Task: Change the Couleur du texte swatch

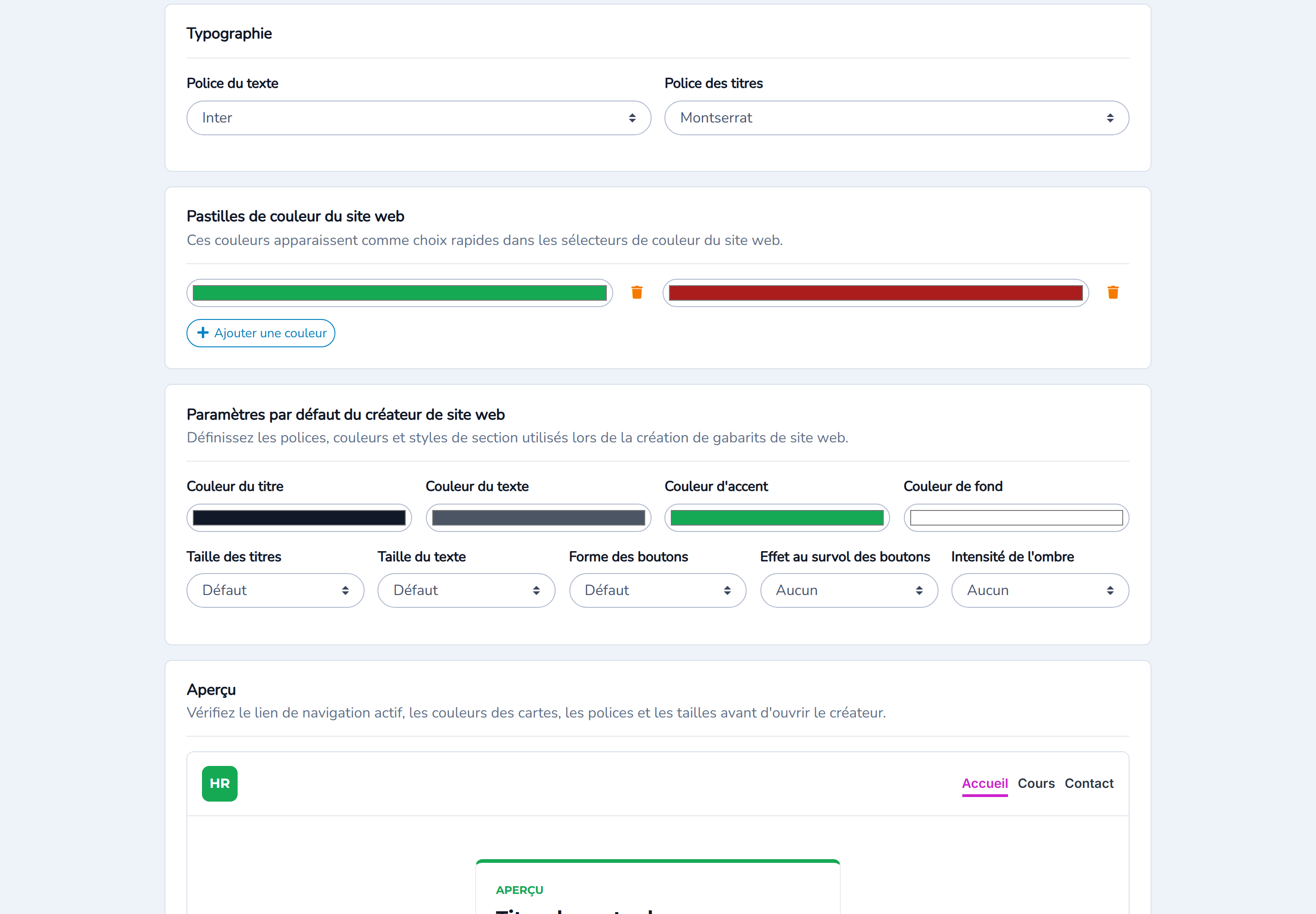Action: click(x=538, y=518)
